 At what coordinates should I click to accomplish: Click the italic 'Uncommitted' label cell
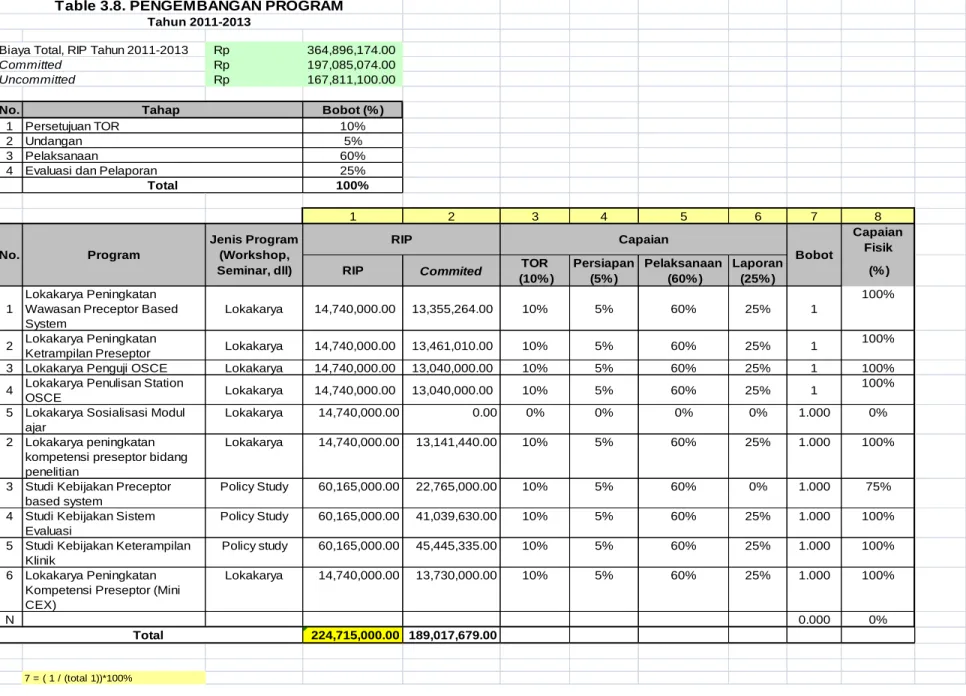click(x=38, y=79)
